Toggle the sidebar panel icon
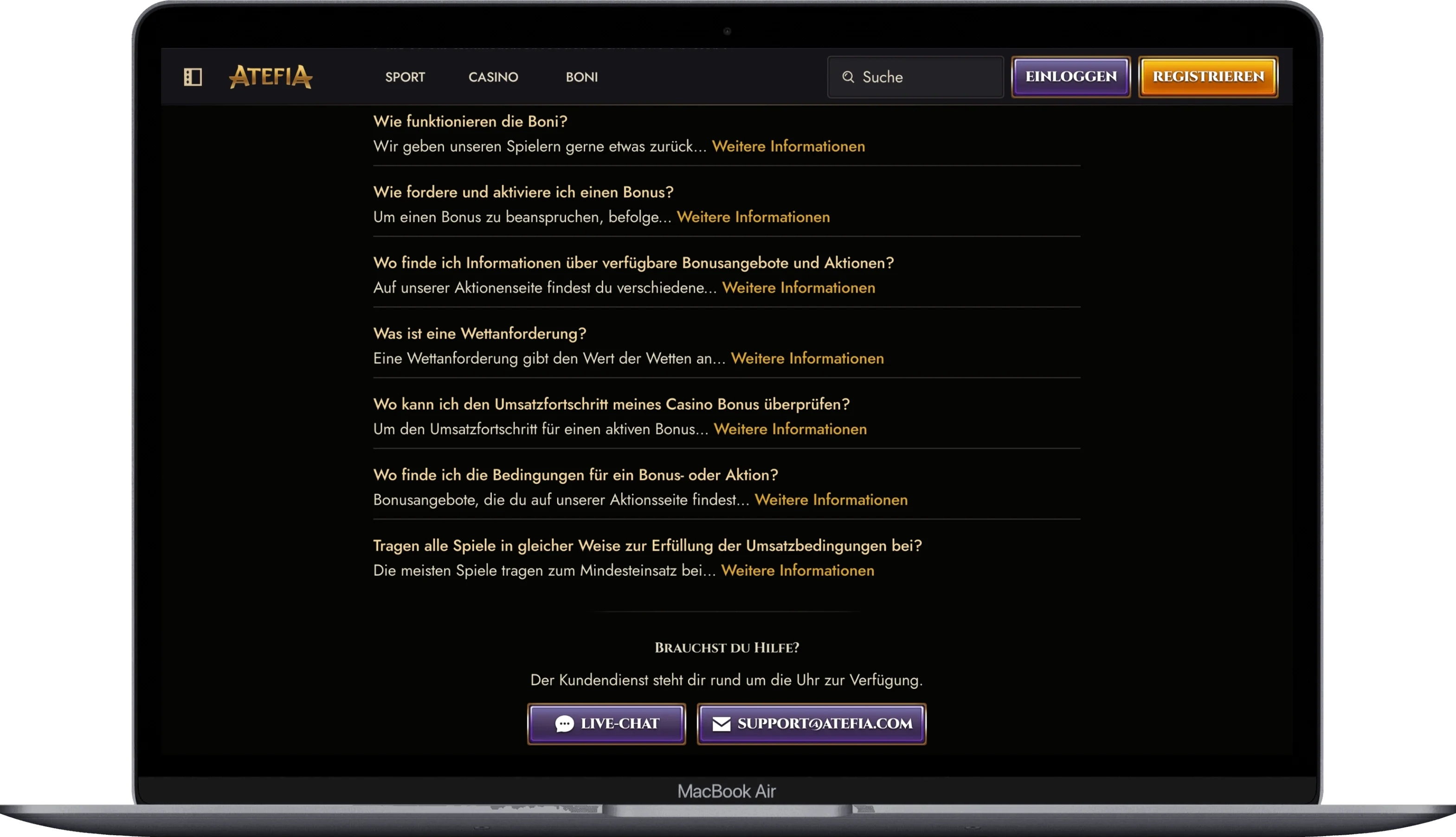The height and width of the screenshot is (837, 1456). coord(193,77)
